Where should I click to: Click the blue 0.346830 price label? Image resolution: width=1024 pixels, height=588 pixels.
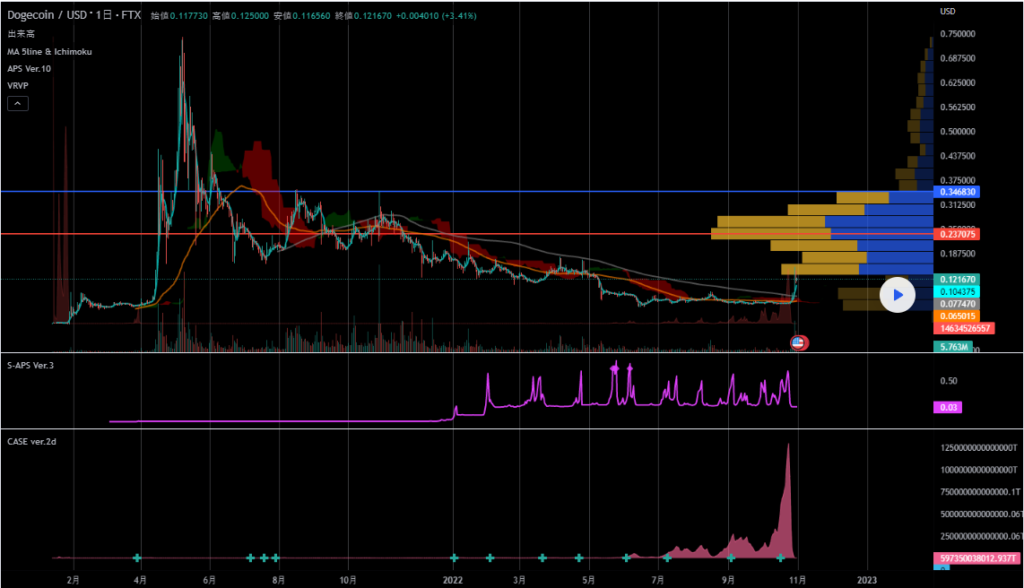click(x=955, y=191)
